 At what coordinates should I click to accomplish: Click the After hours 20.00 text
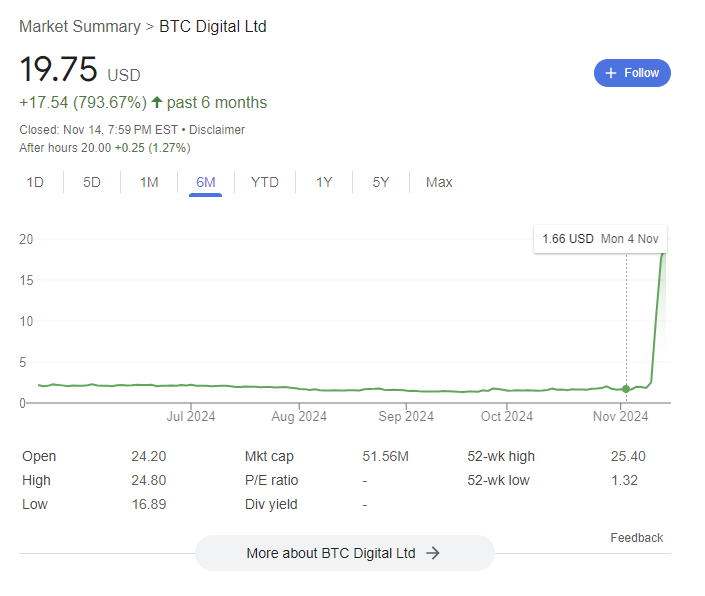tap(65, 148)
